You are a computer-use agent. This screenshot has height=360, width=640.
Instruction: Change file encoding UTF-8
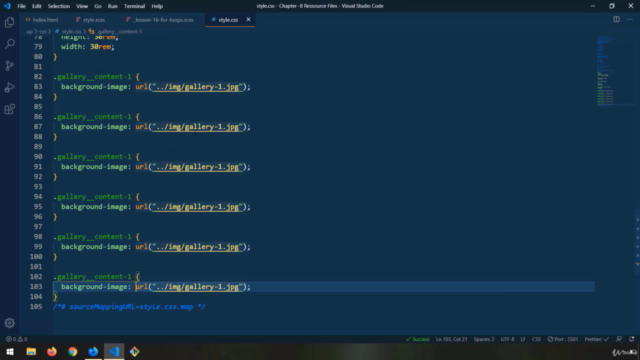point(507,339)
